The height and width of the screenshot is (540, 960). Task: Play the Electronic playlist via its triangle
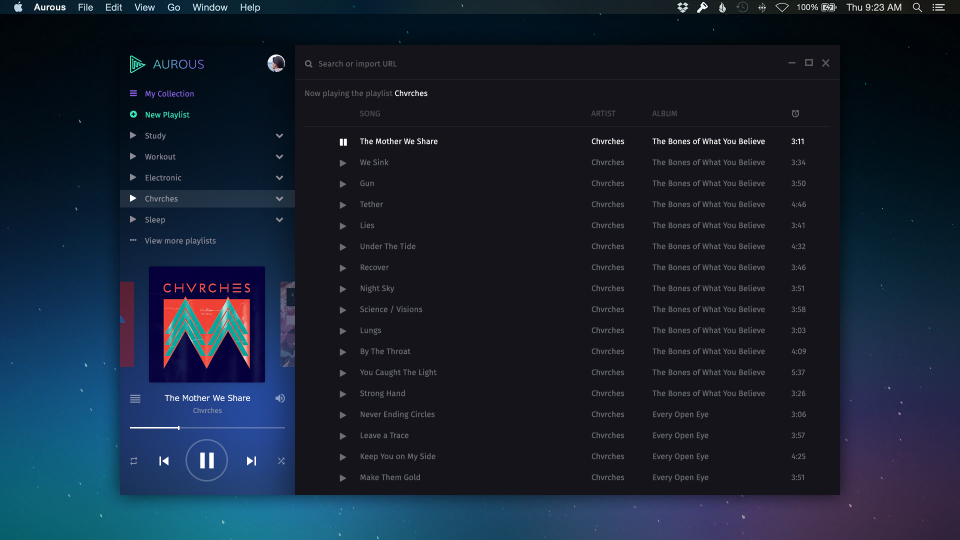pos(133,177)
